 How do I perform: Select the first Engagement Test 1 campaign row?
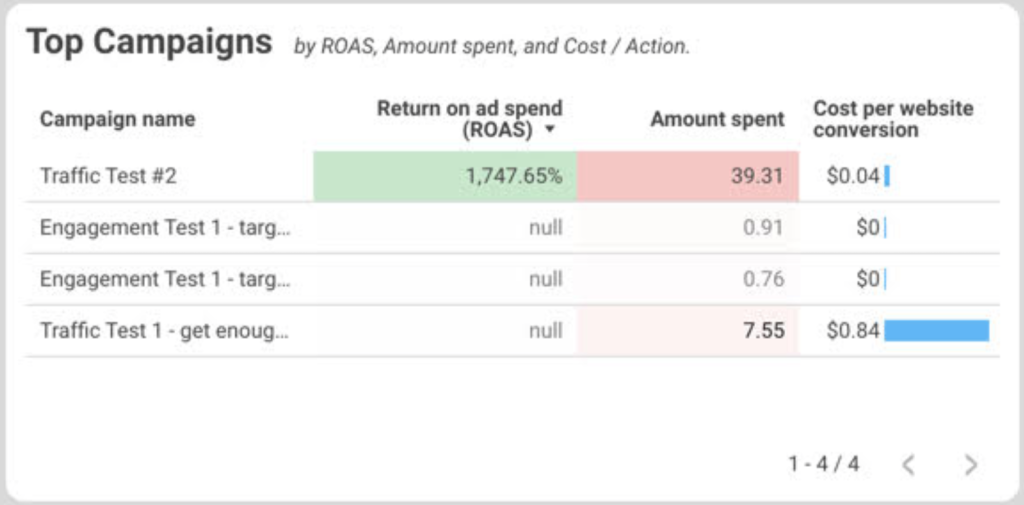click(x=165, y=228)
